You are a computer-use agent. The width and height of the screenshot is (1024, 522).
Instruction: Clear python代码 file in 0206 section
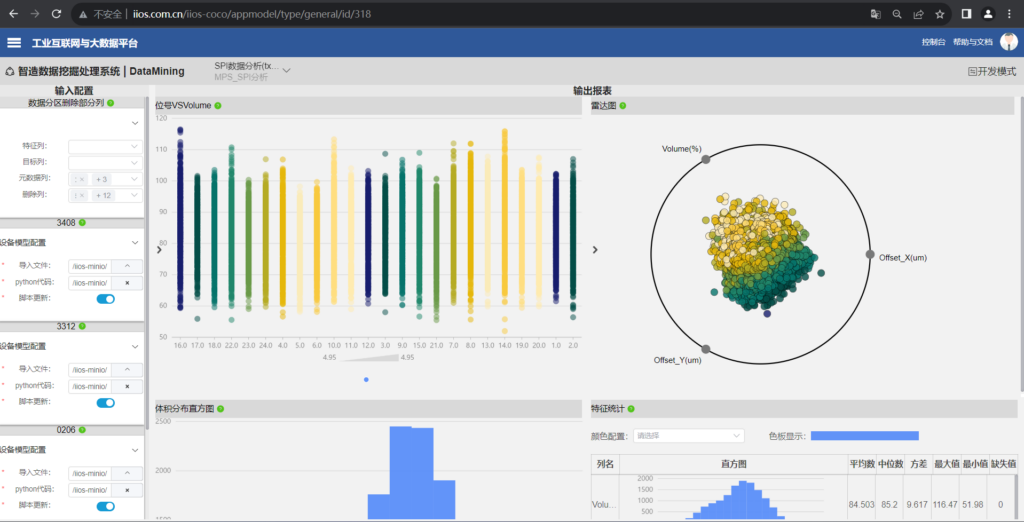(127, 489)
